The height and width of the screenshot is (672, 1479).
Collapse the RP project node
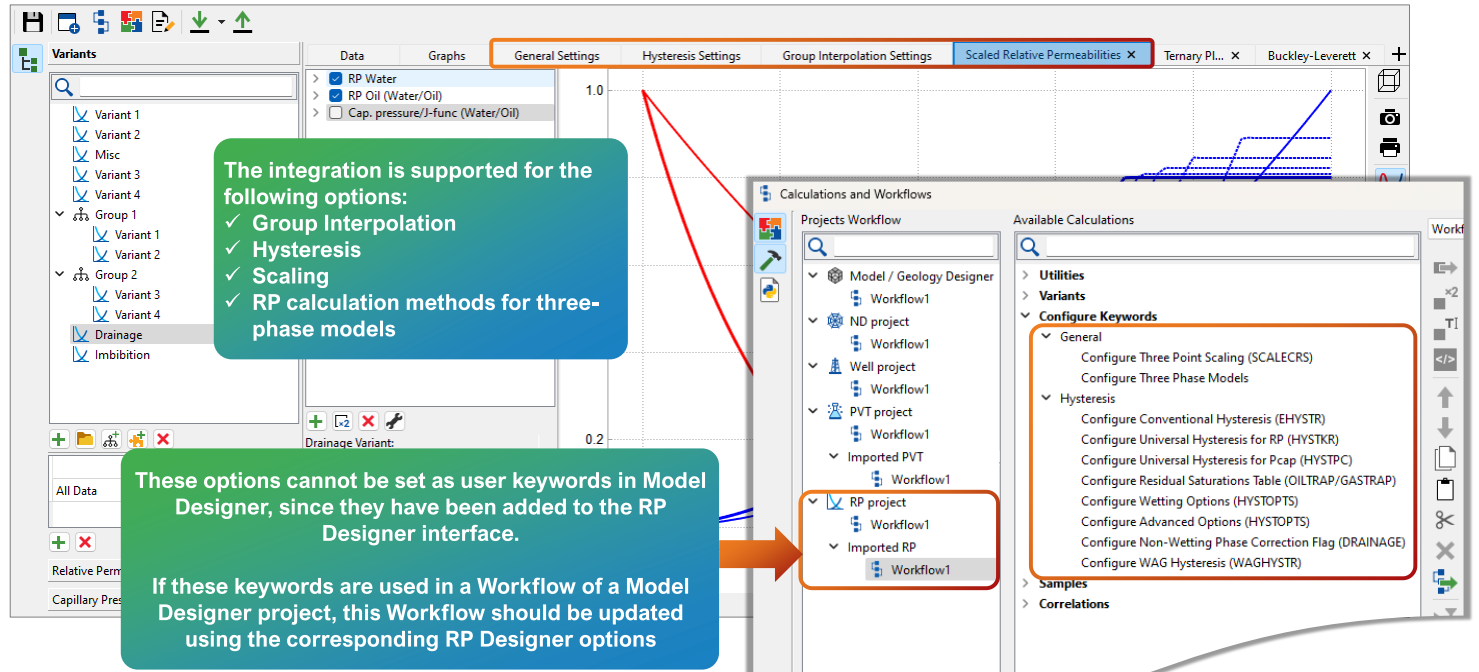coord(813,502)
